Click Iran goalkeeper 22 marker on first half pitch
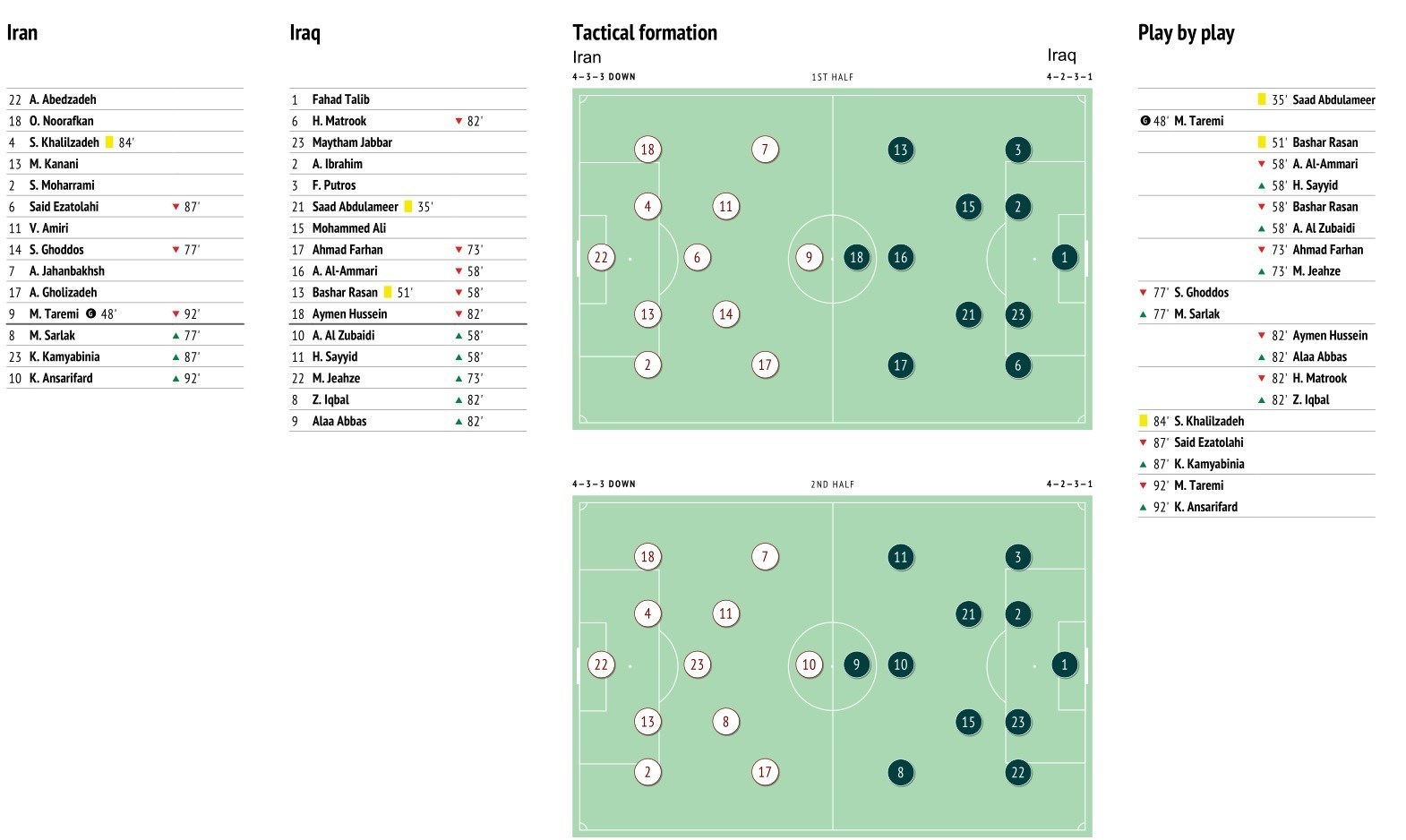1406x840 pixels. [601, 258]
